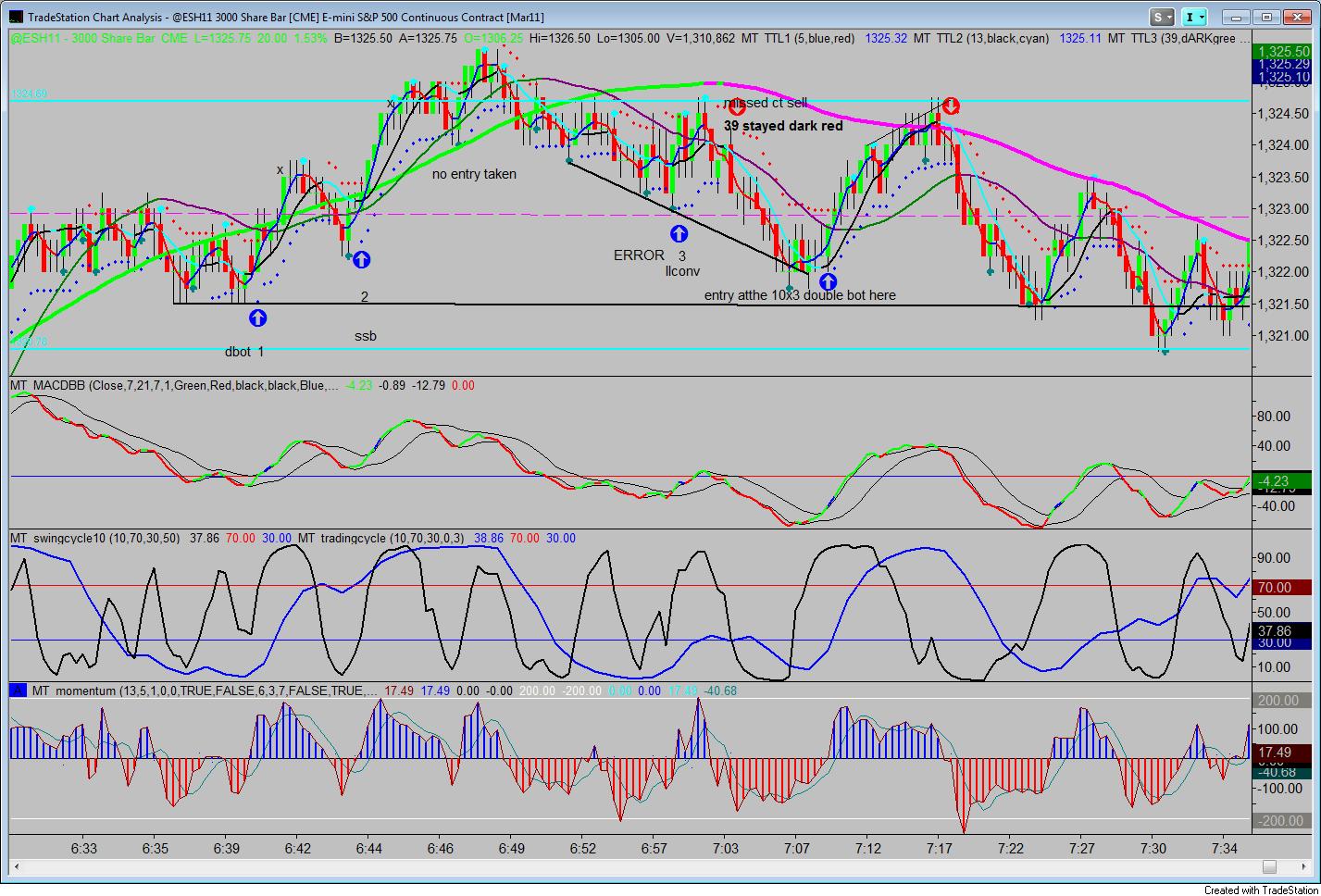Click the -200.00 momentum lower level marker
Screen dimensions: 1321x896
(x=1282, y=821)
